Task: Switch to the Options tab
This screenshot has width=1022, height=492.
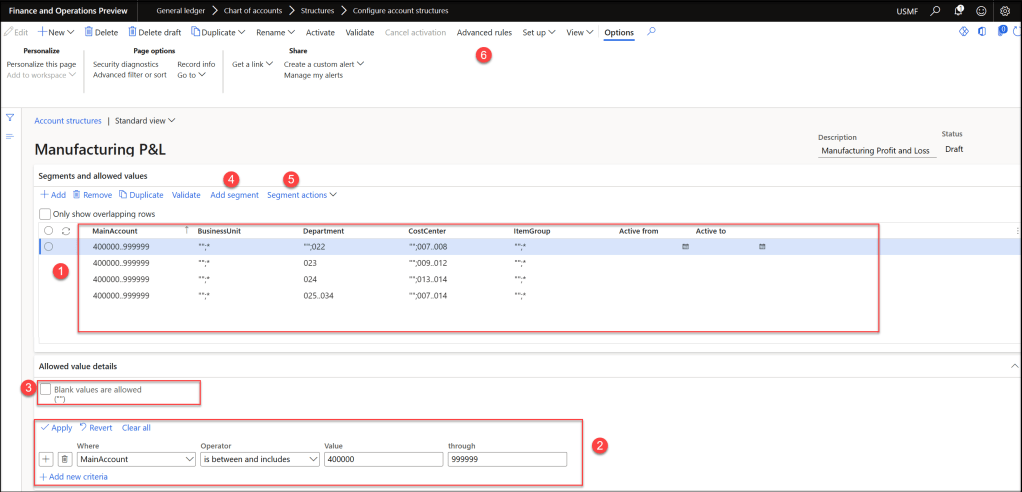Action: tap(618, 32)
